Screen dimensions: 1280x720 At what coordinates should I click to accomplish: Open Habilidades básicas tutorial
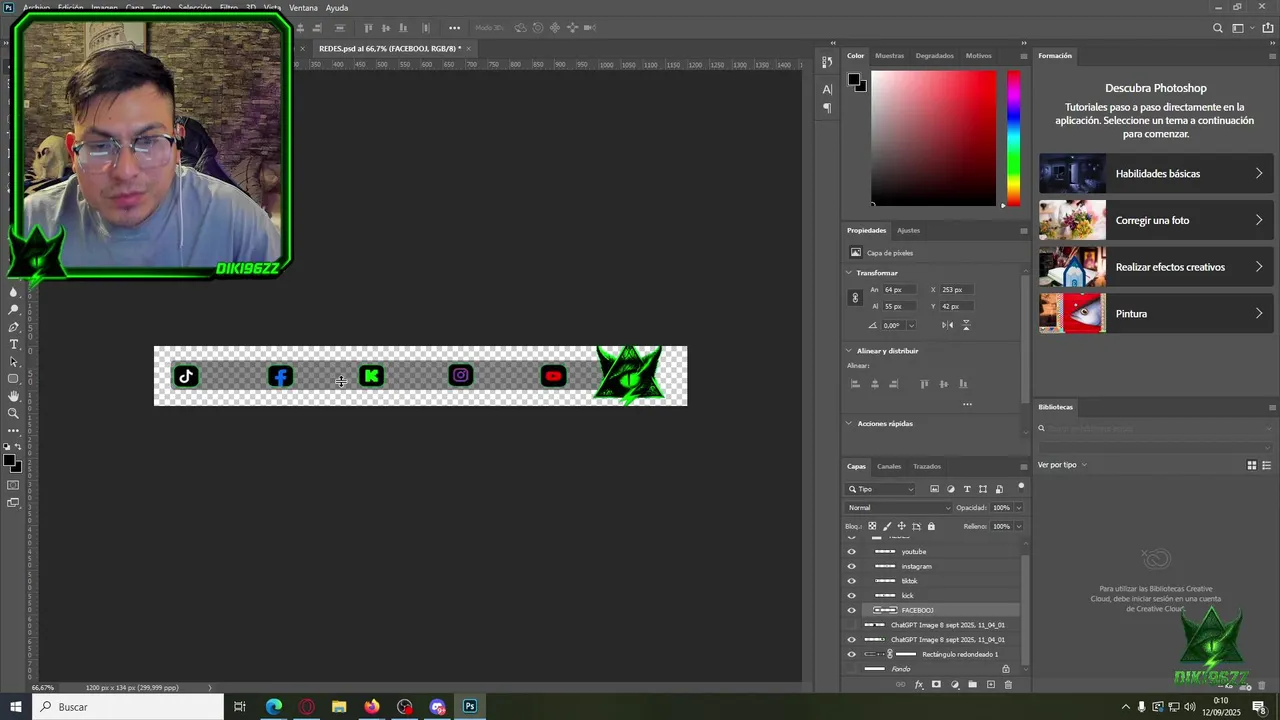coord(1156,173)
